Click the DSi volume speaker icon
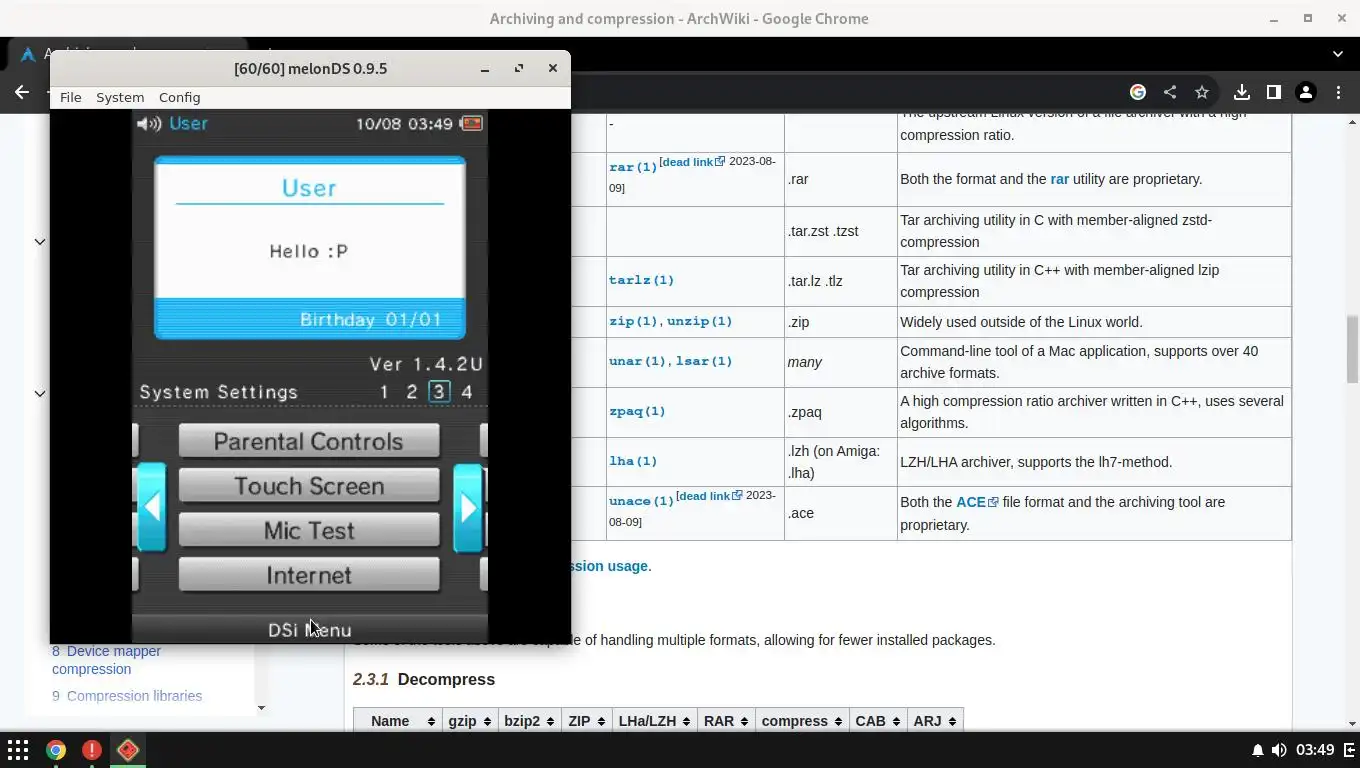1360x768 pixels. point(148,123)
